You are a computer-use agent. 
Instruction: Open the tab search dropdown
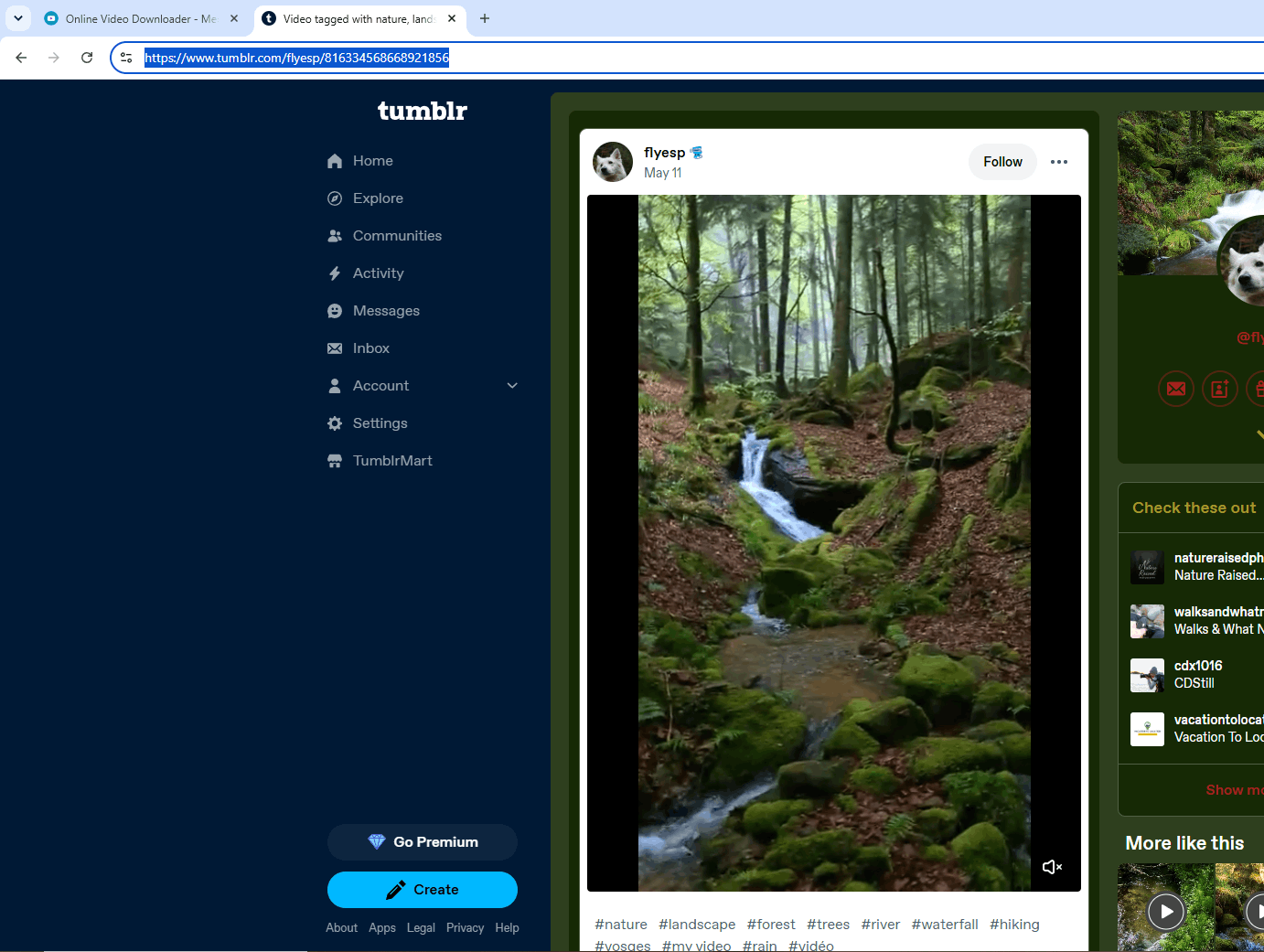point(18,18)
